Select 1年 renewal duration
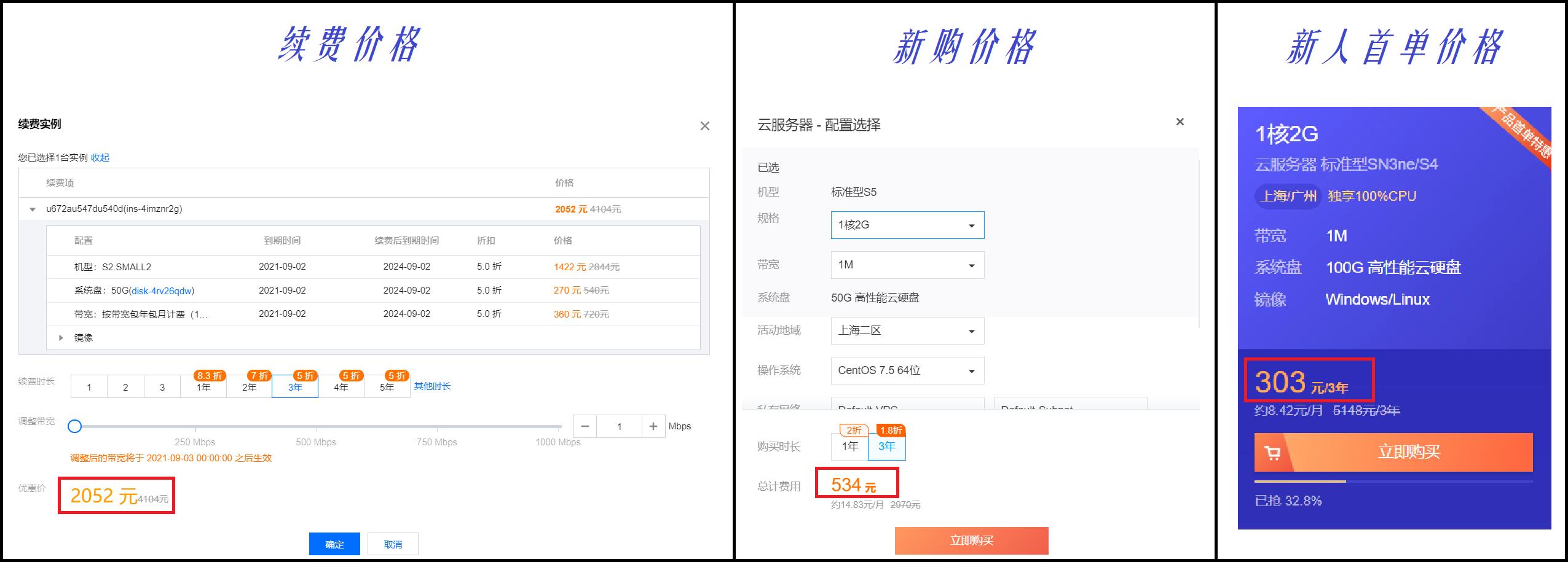The image size is (1568, 562). 203,387
